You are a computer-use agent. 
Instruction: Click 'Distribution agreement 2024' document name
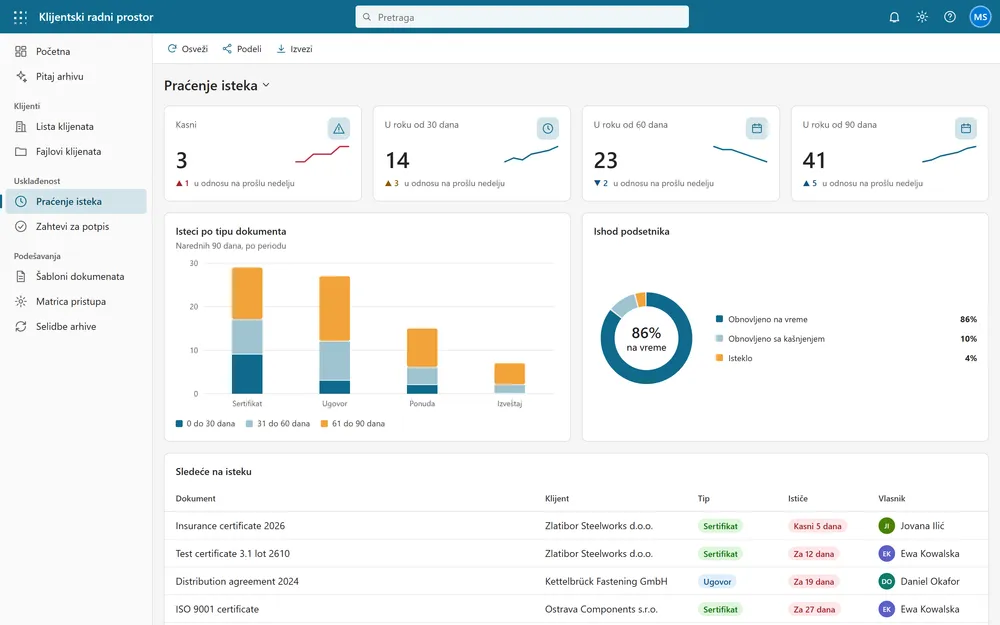tap(237, 582)
